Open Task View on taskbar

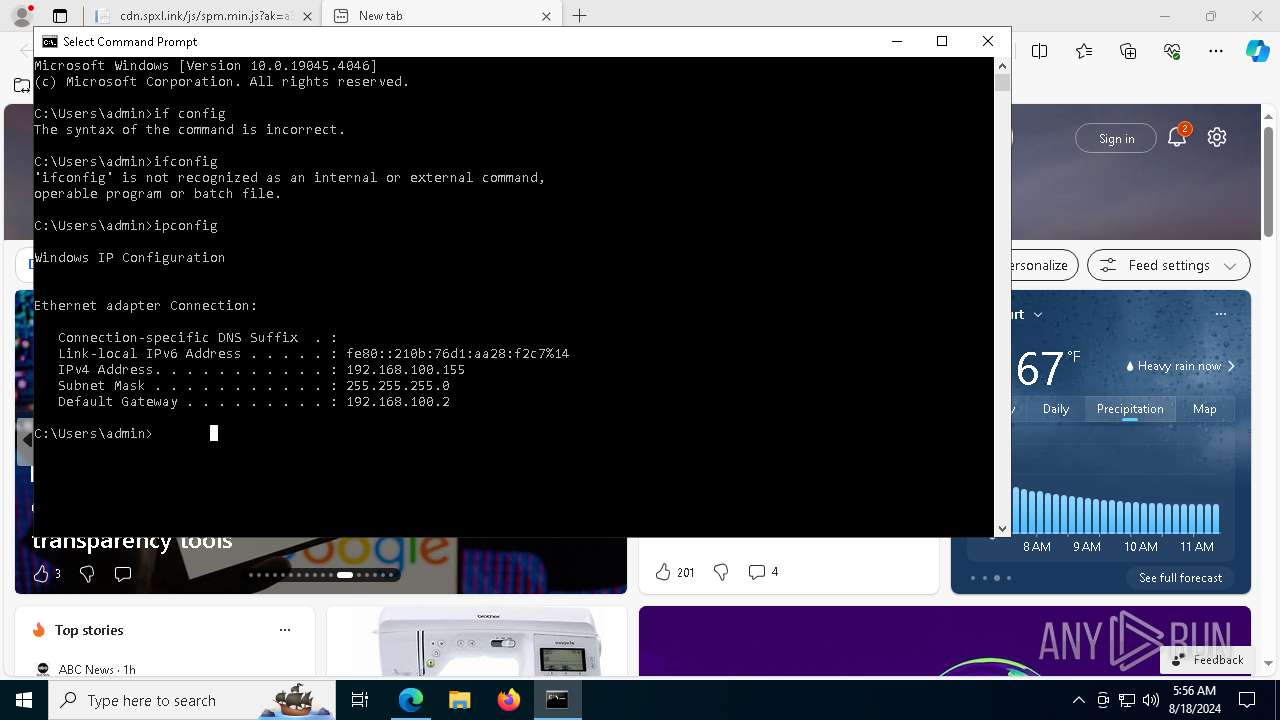[360, 700]
